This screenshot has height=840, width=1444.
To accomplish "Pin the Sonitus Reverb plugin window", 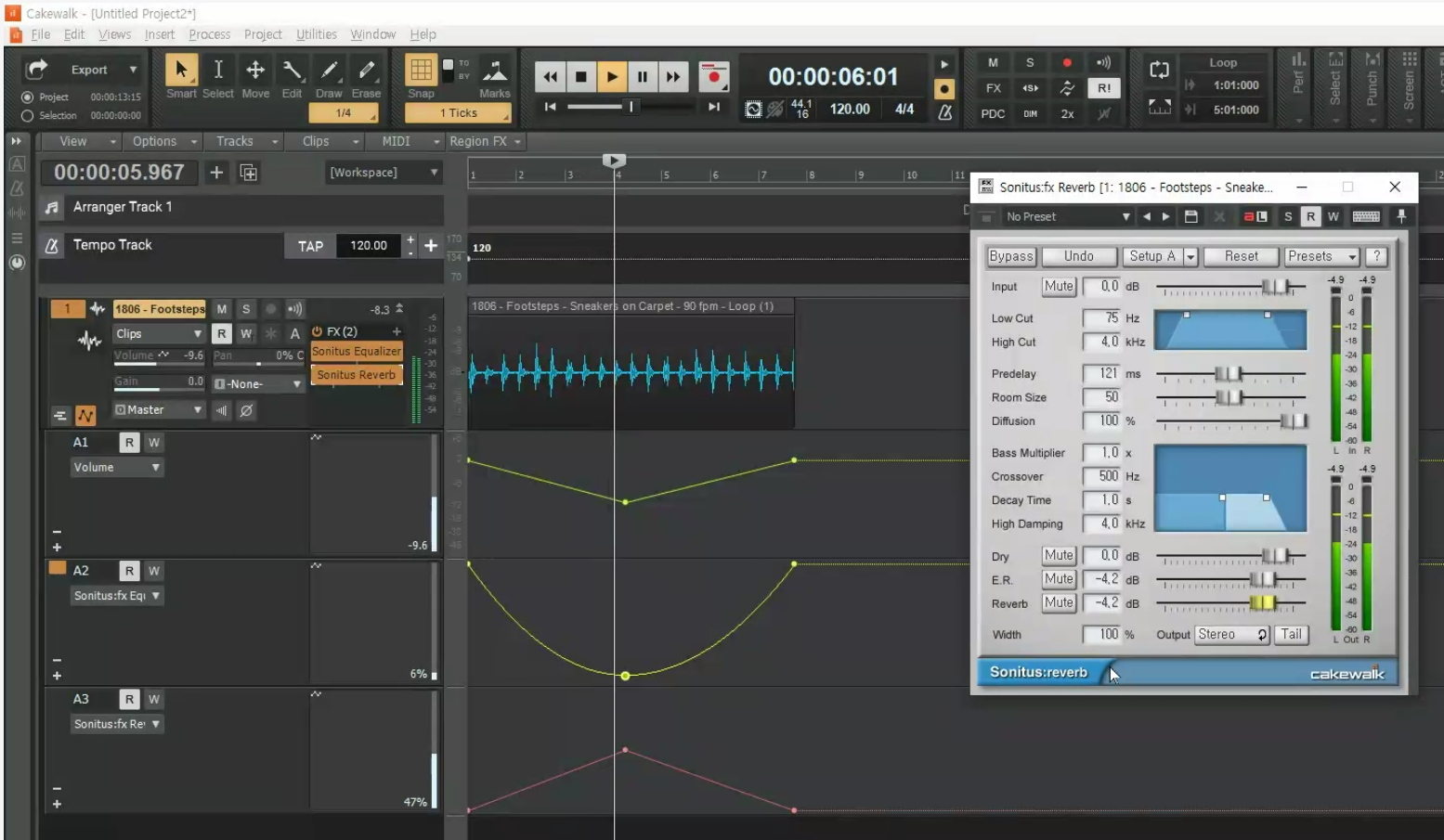I will [1401, 216].
